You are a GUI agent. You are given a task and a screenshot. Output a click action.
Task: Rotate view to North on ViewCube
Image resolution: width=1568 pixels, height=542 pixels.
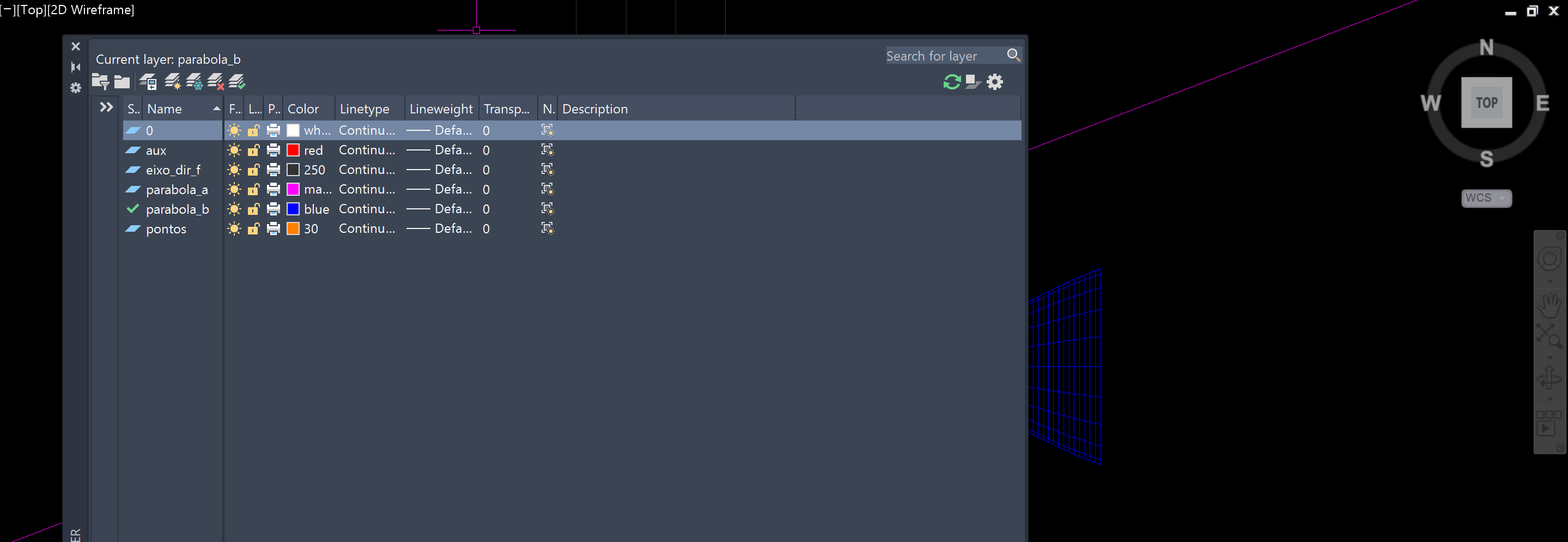coord(1486,47)
